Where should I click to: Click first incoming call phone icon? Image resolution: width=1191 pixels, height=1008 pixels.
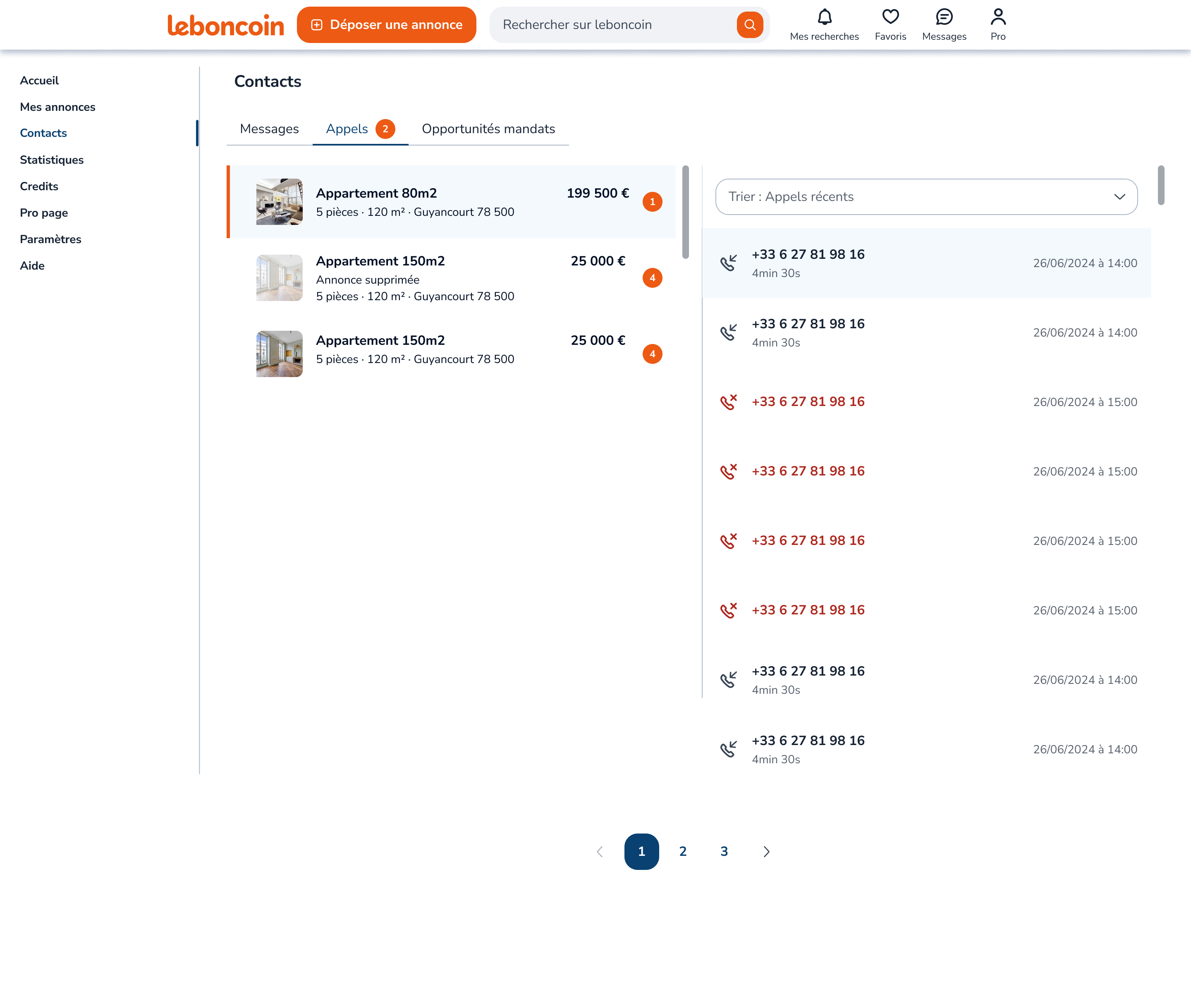click(x=728, y=263)
